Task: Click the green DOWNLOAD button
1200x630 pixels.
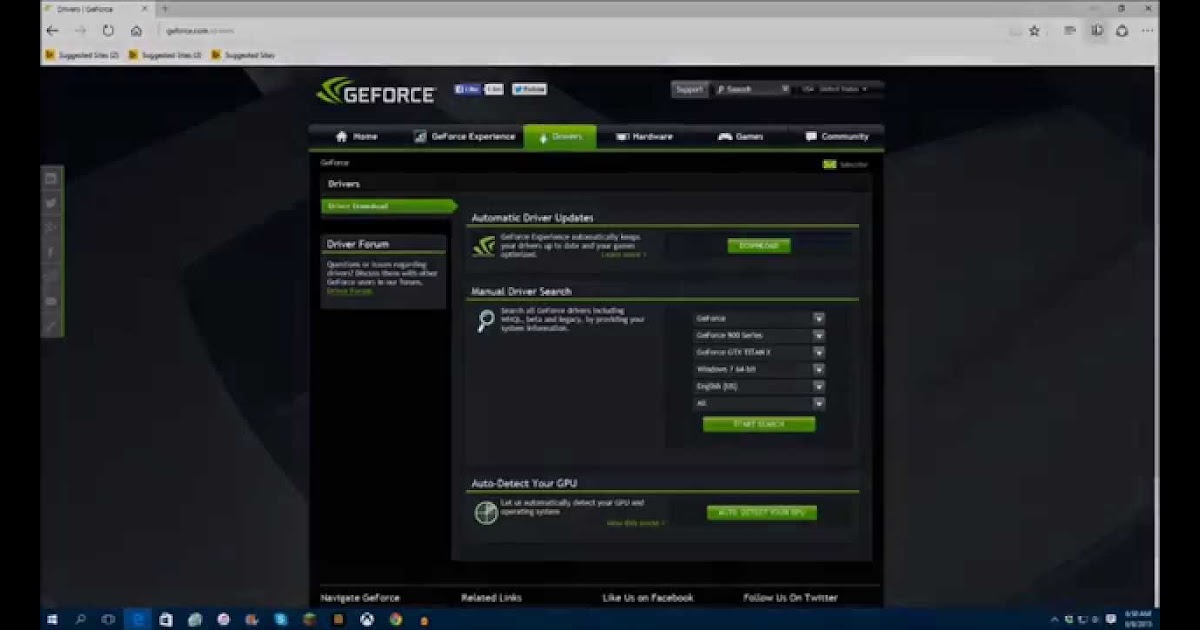Action: point(758,246)
